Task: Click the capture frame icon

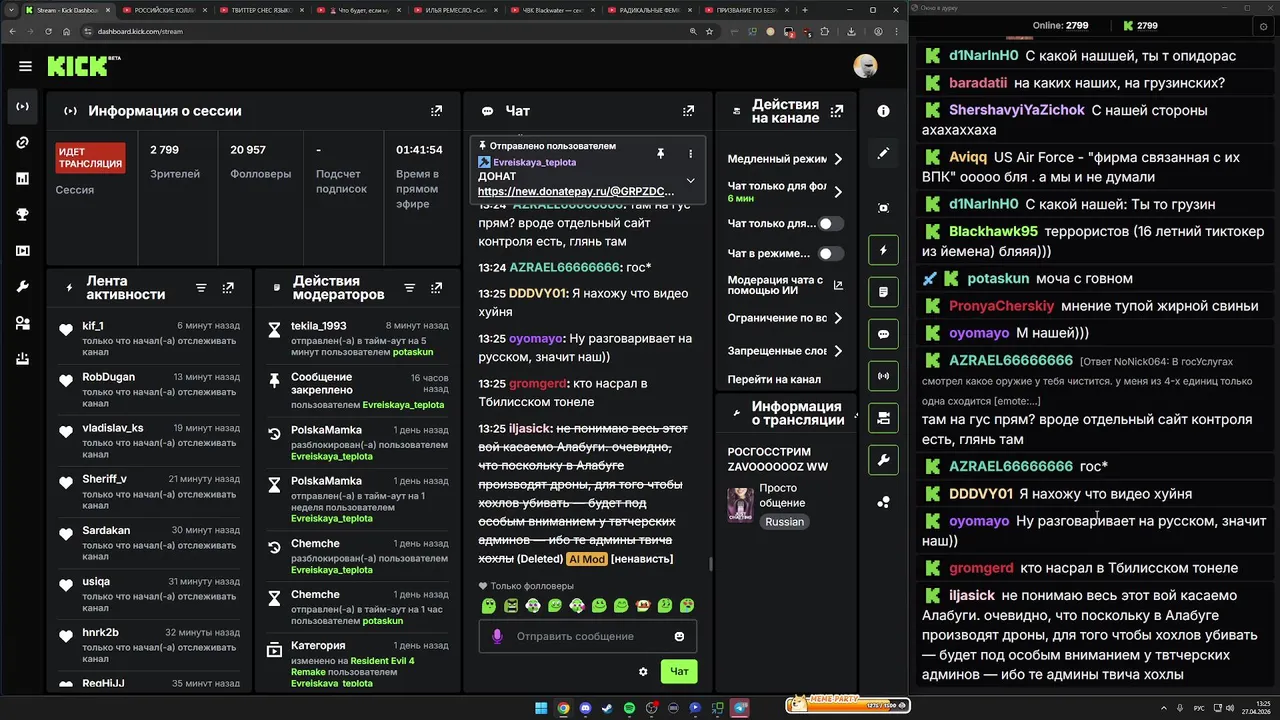Action: tap(883, 208)
